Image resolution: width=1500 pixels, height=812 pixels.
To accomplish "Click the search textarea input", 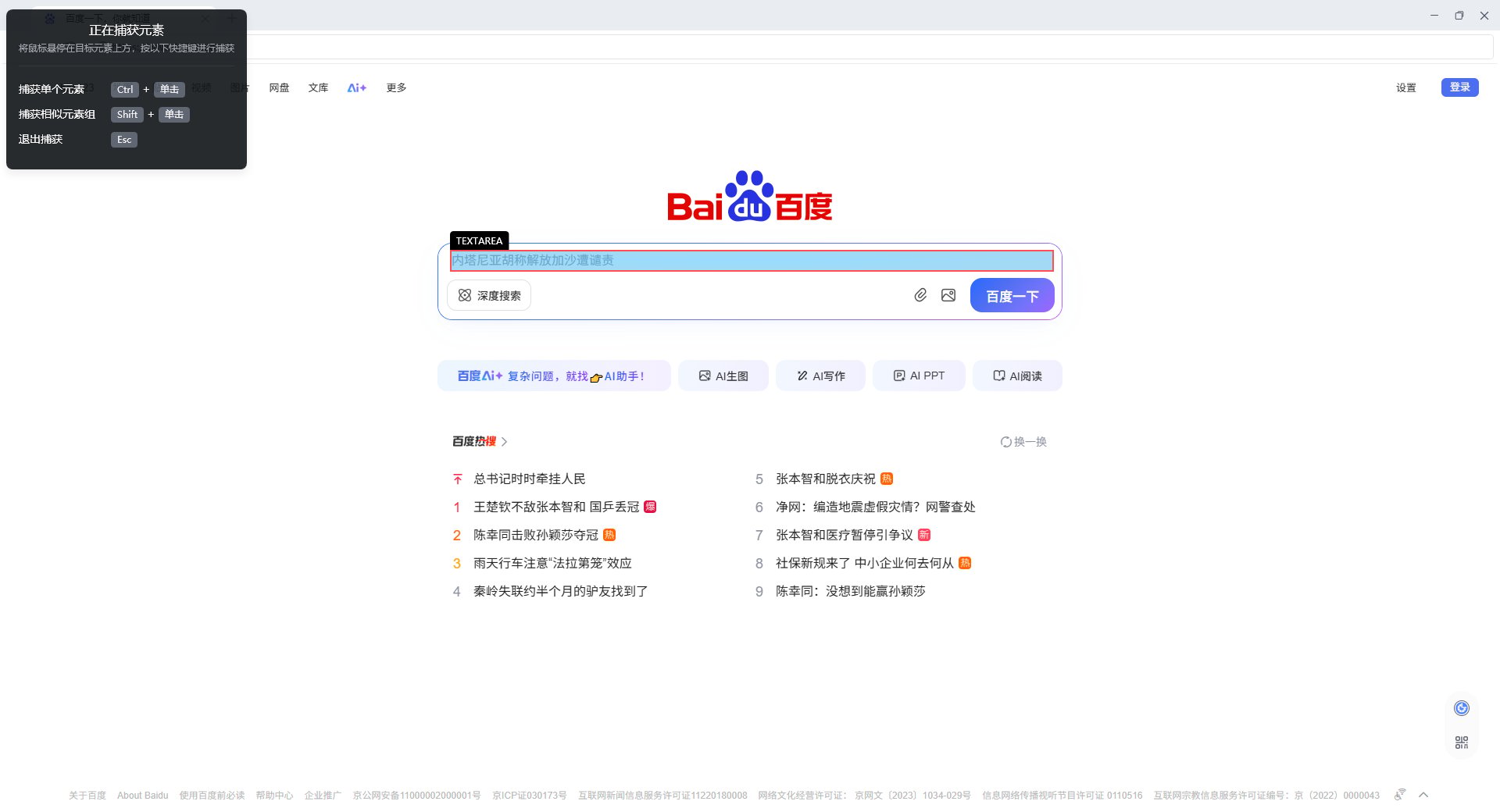I will pyautogui.click(x=752, y=261).
